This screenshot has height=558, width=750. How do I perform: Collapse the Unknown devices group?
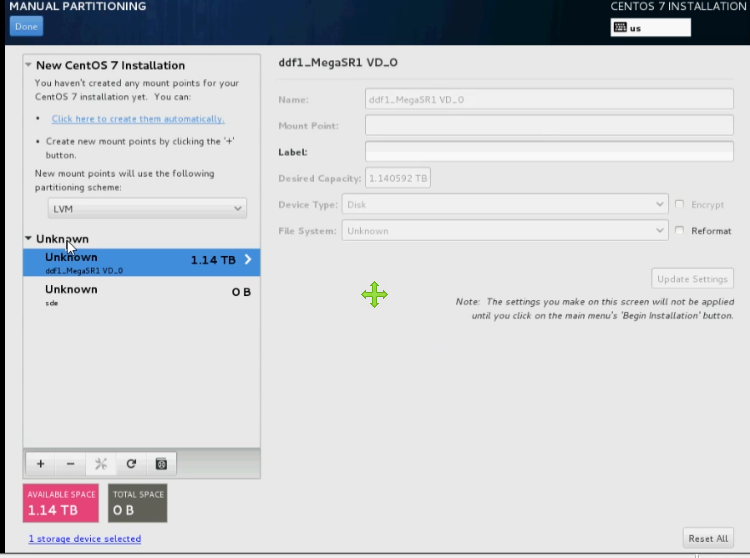28,238
